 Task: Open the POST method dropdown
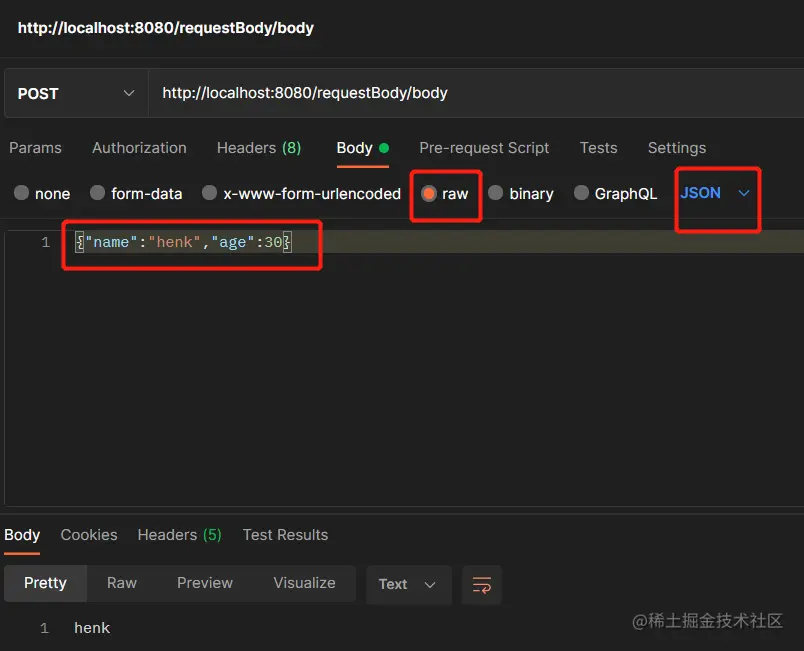coord(76,93)
